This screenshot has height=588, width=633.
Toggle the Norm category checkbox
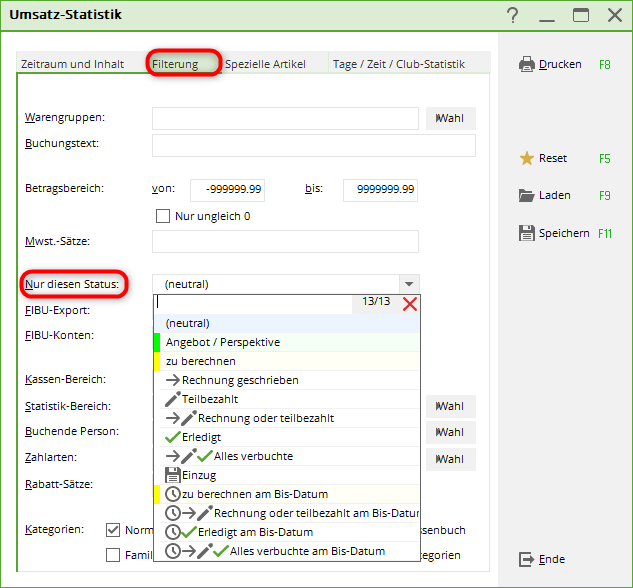click(x=113, y=530)
